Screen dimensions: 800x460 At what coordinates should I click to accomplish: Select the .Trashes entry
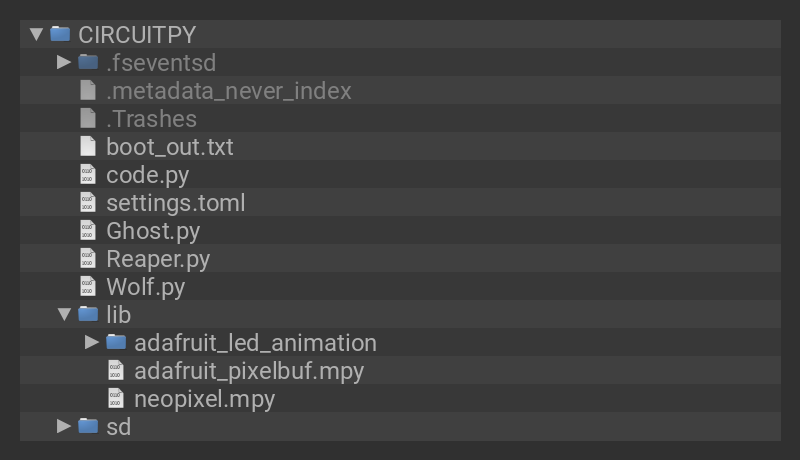151,119
